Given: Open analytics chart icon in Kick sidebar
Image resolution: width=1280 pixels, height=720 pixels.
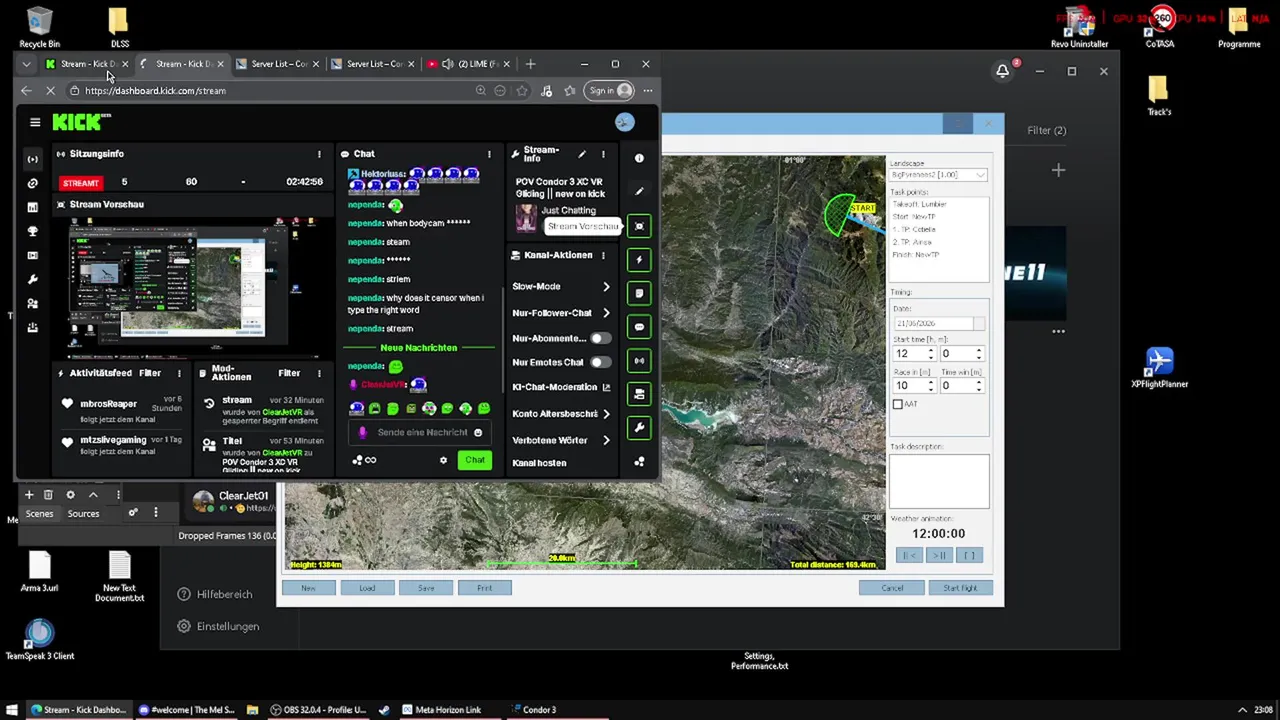Looking at the screenshot, I should pyautogui.click(x=32, y=207).
